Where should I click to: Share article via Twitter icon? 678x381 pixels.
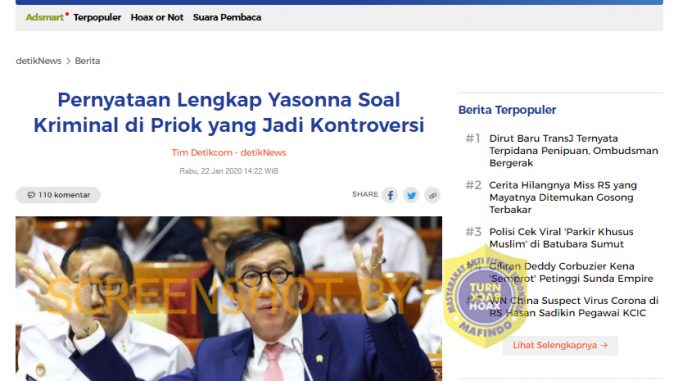[411, 195]
